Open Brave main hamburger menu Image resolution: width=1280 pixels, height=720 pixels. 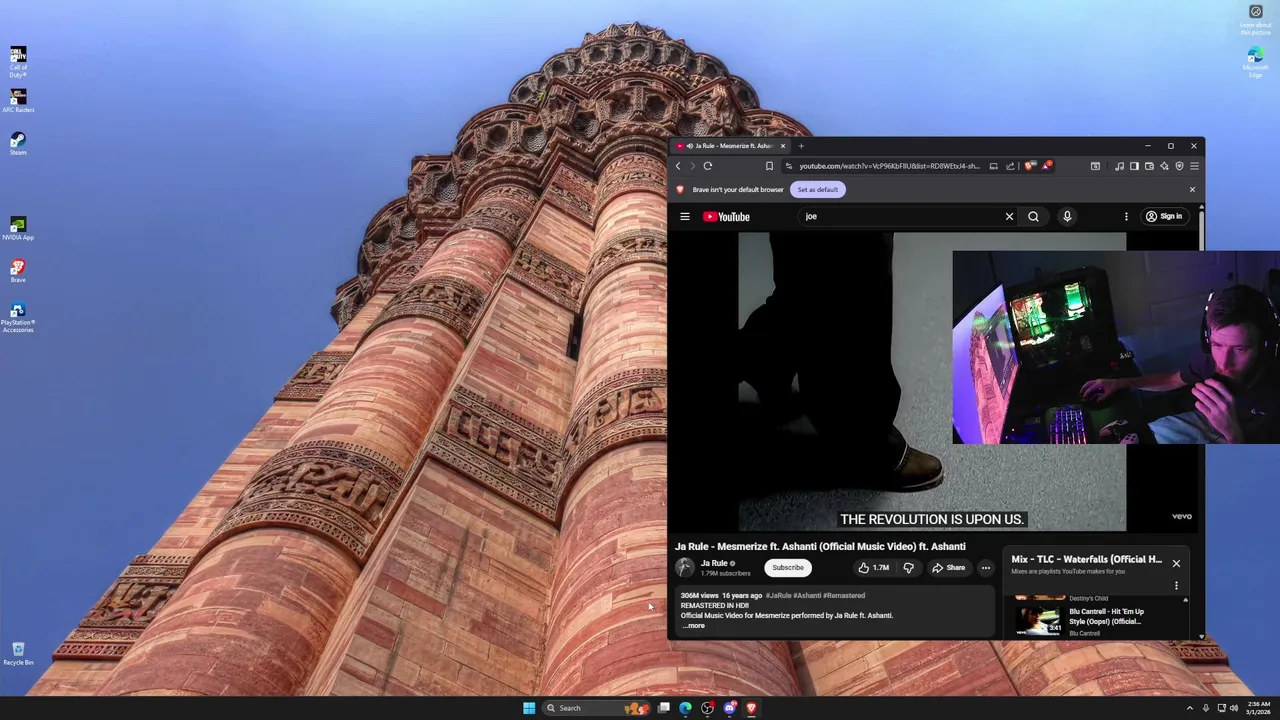1194,166
